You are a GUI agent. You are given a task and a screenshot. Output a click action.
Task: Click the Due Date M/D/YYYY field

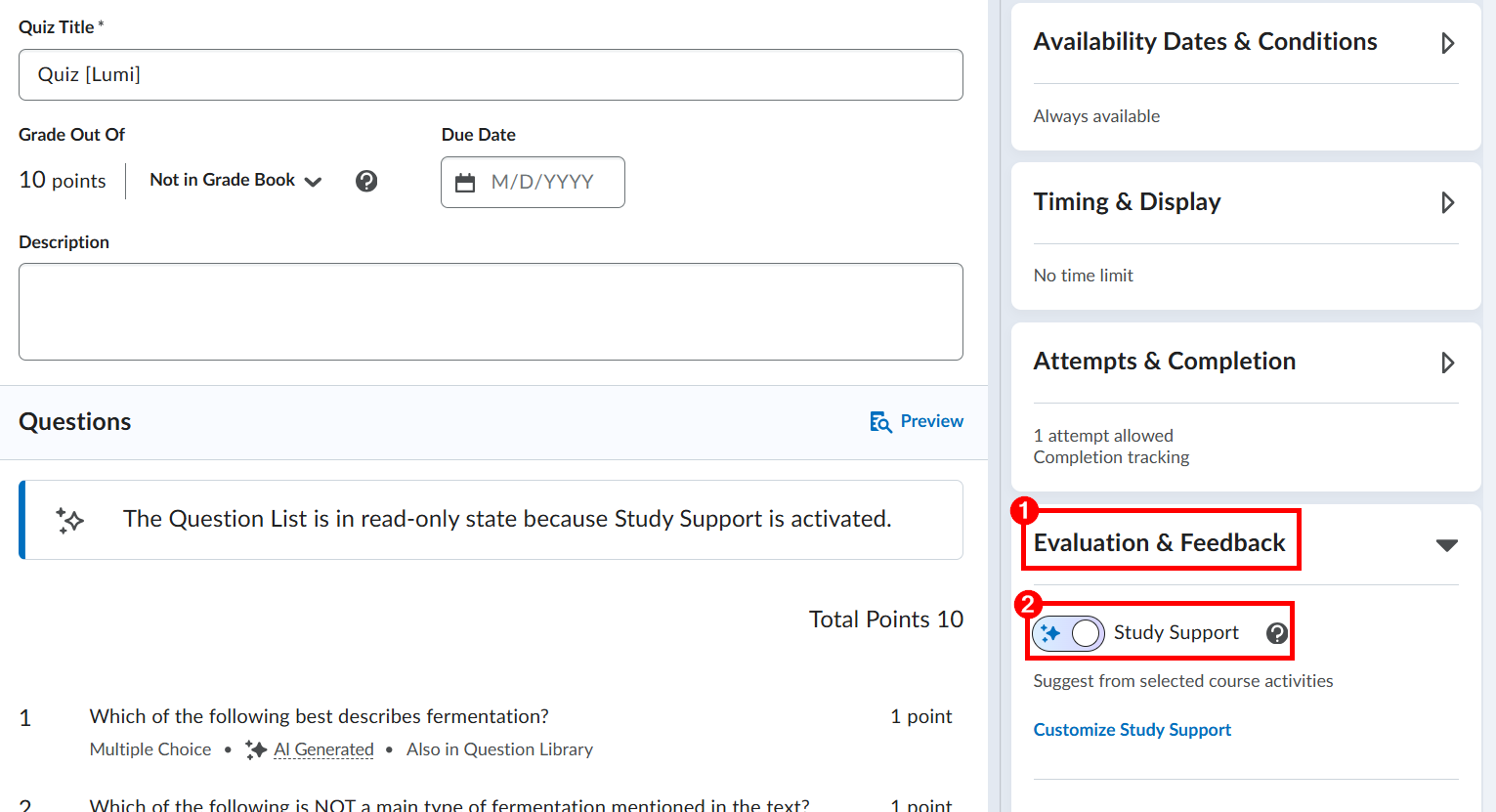pyautogui.click(x=542, y=183)
